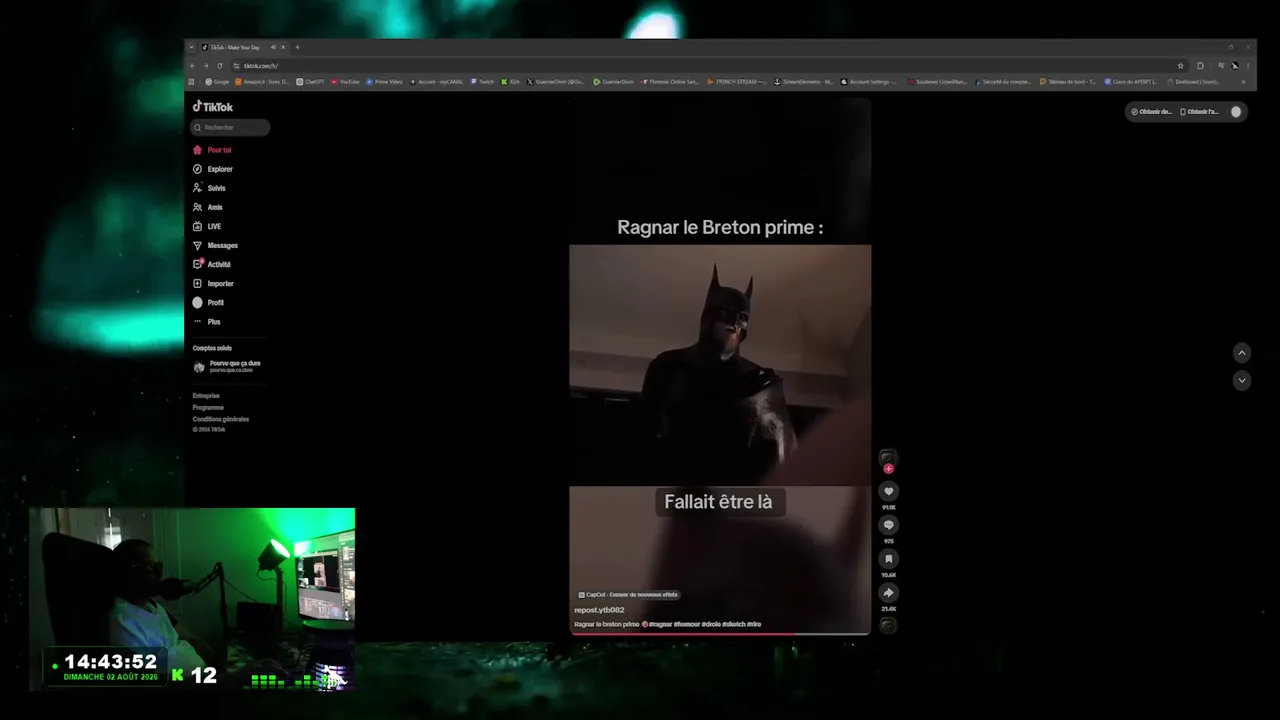Viewport: 1280px width, 720px height.
Task: Open the Suivis feed
Action: tap(209, 188)
